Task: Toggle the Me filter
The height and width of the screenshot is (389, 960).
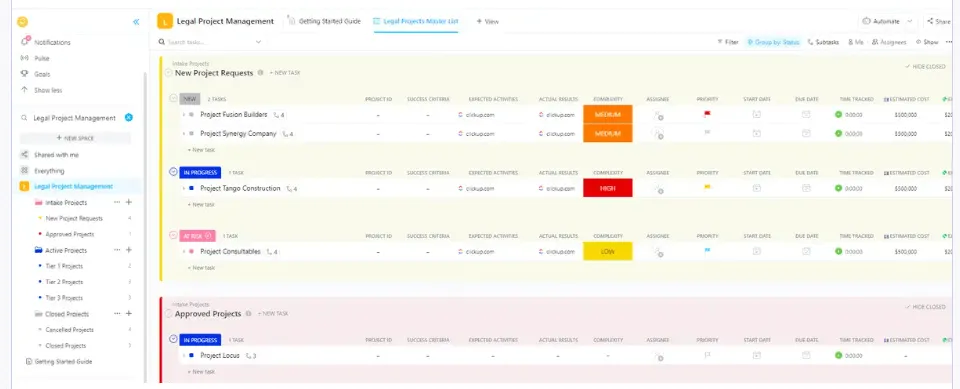Action: pos(855,42)
